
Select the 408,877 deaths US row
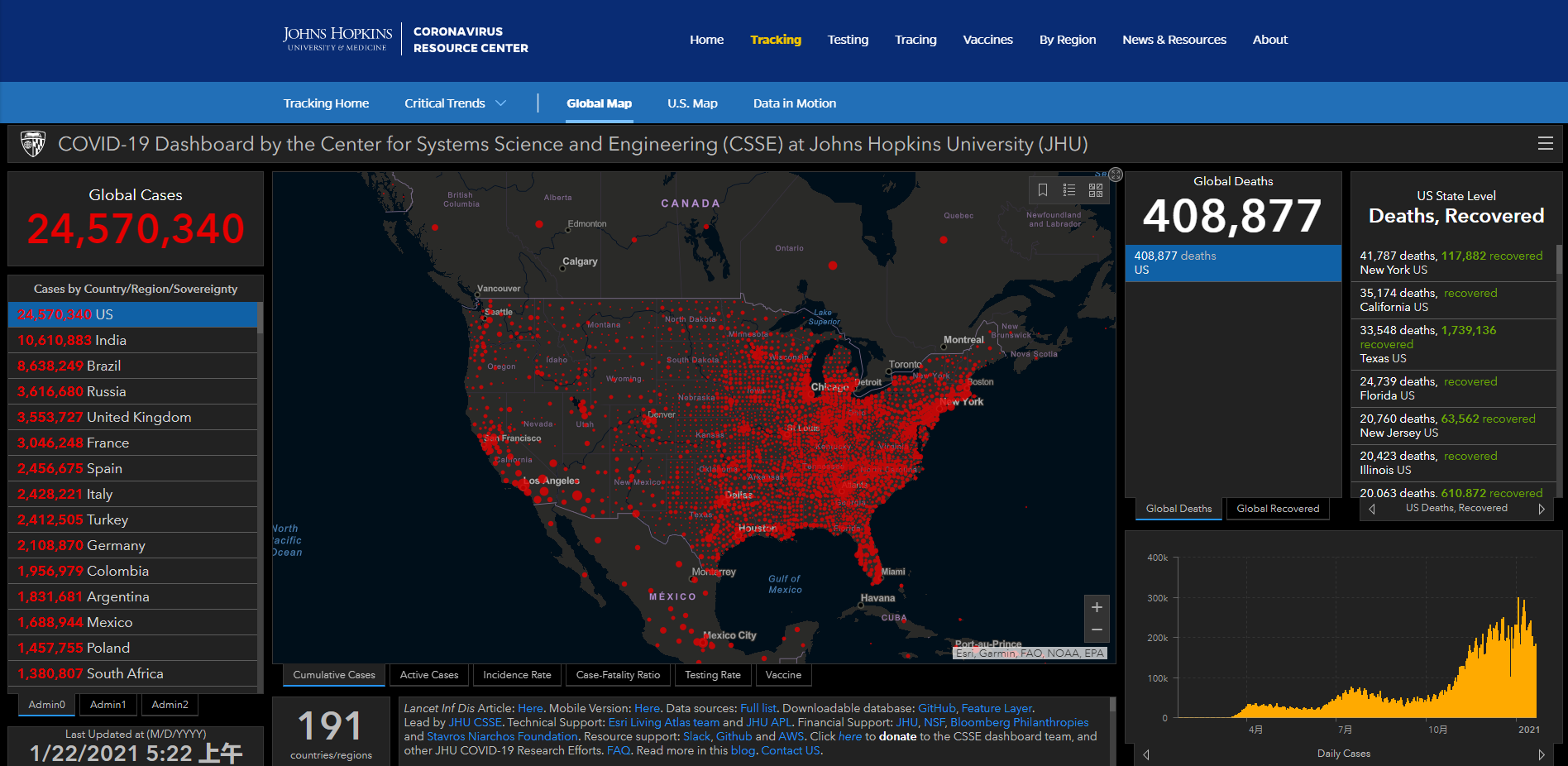pos(1233,263)
